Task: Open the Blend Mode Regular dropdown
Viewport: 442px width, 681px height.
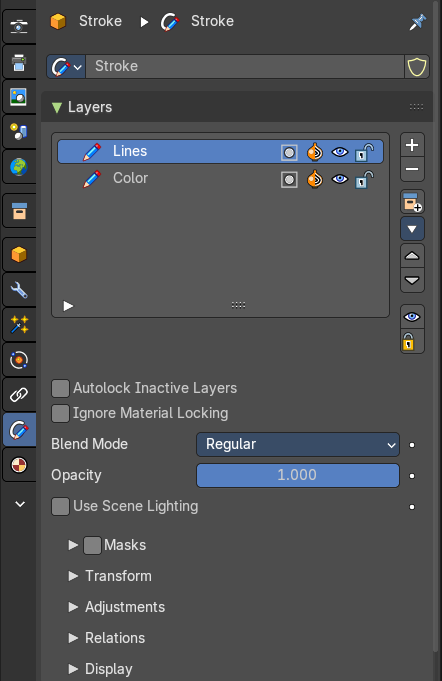Action: [298, 445]
